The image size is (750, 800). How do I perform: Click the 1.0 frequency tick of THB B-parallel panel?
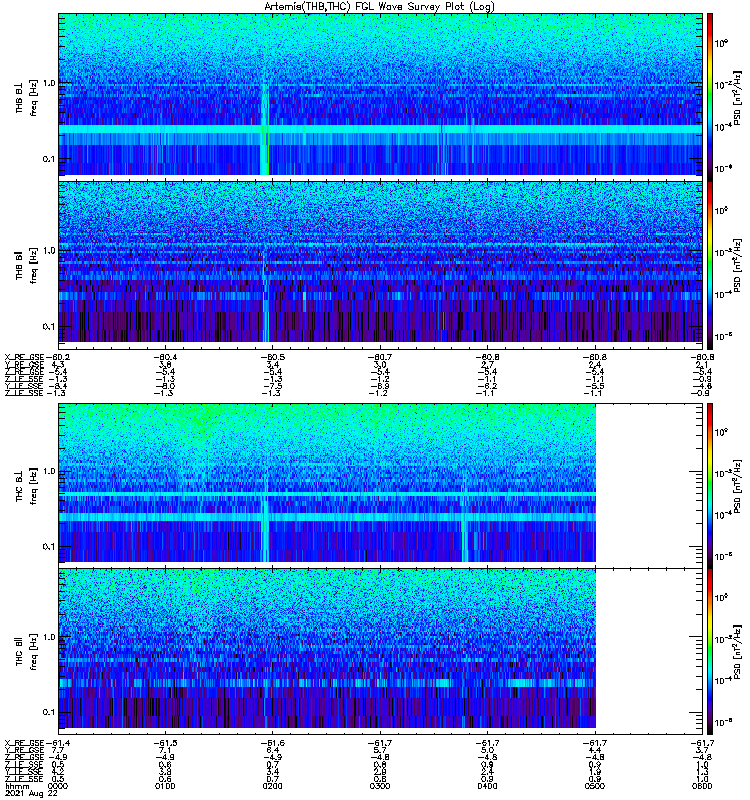(x=49, y=251)
